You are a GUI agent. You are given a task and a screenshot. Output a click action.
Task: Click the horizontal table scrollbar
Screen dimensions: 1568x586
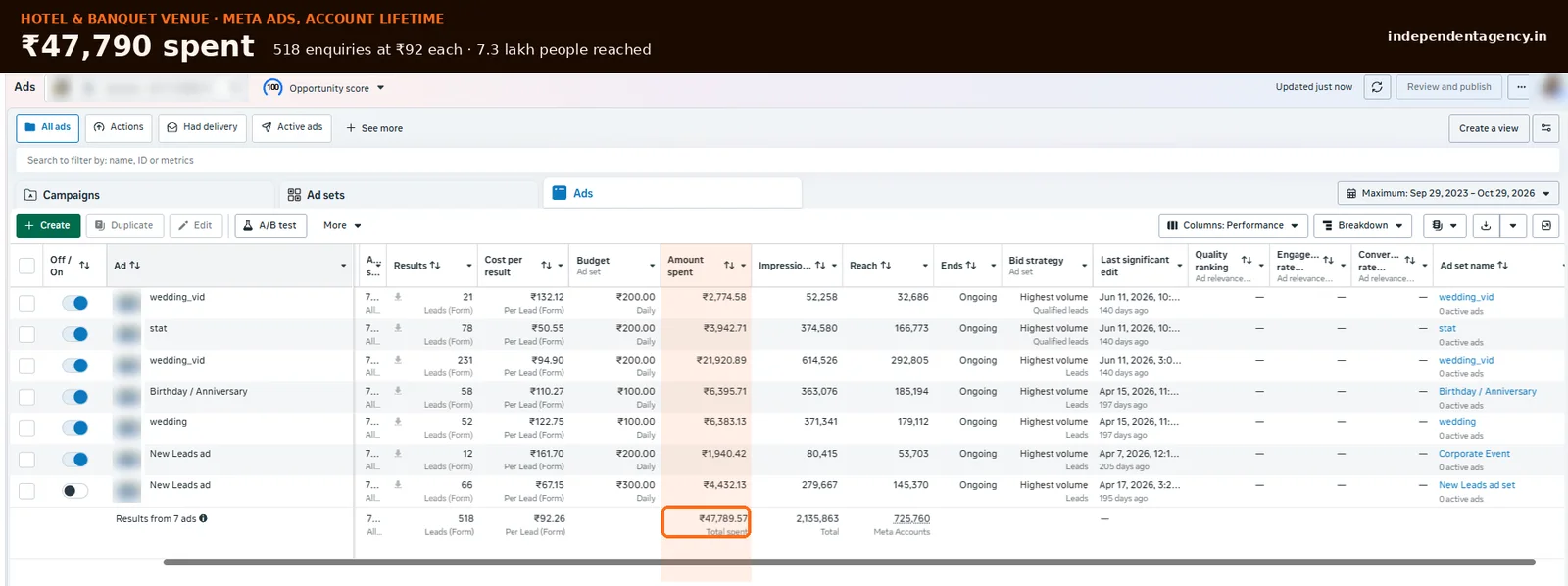tap(849, 562)
